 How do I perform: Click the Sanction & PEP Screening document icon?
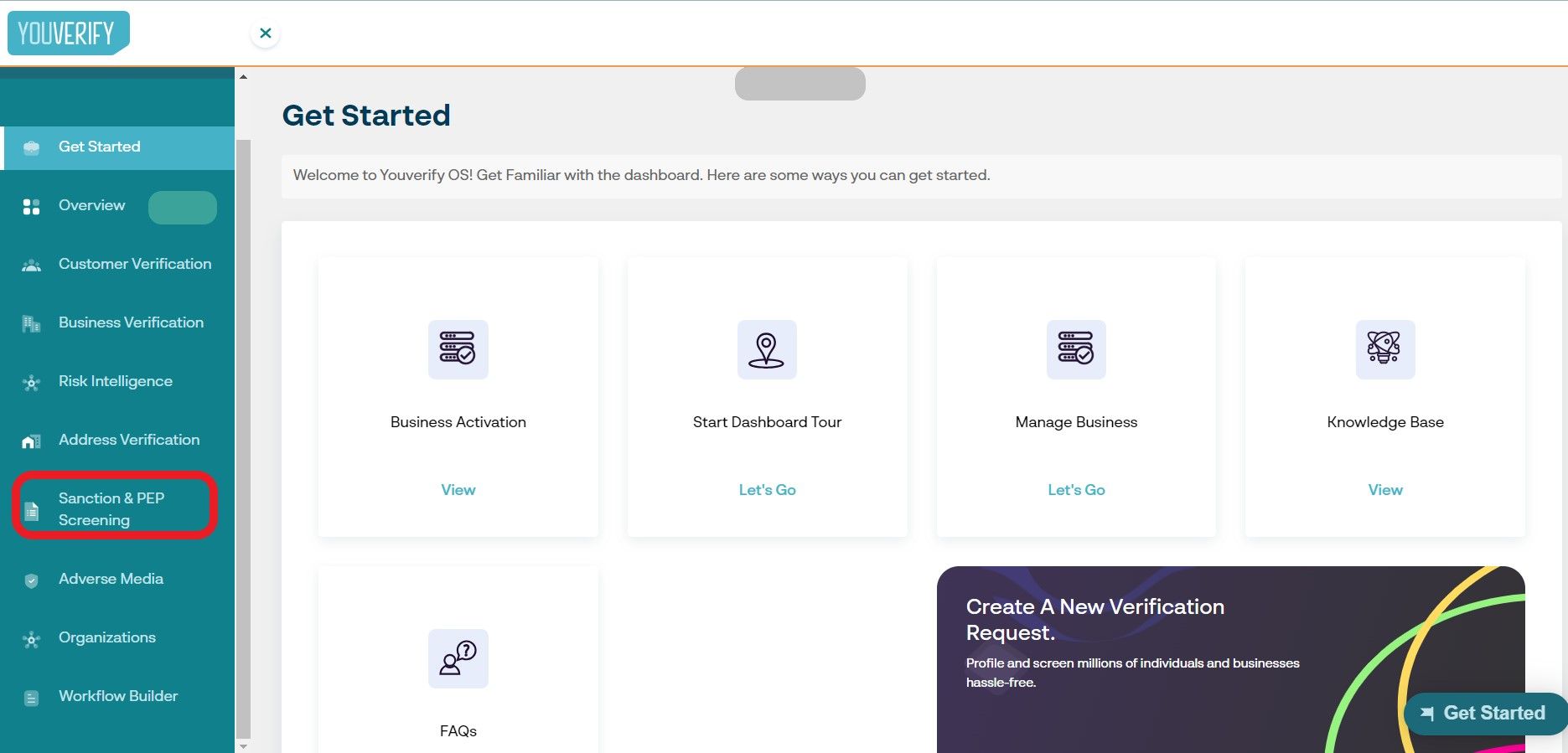(32, 511)
